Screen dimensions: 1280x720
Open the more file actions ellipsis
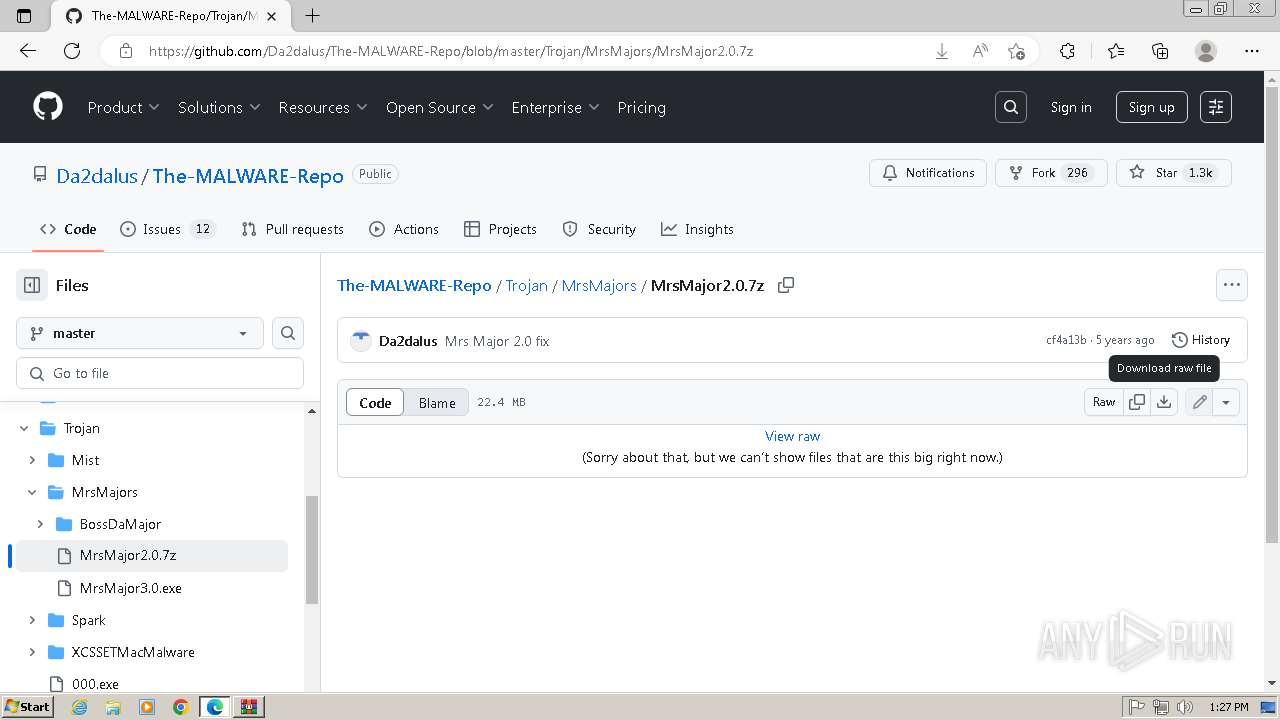(1232, 285)
